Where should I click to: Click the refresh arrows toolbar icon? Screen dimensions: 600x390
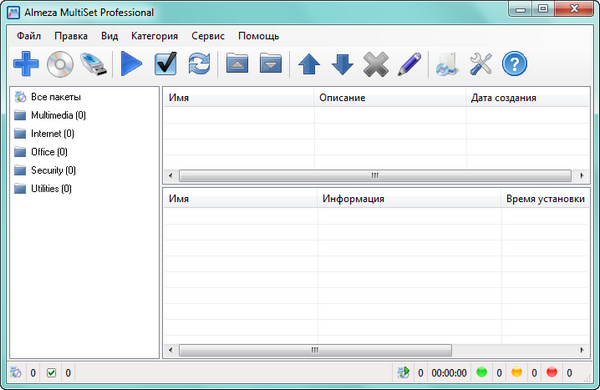199,64
